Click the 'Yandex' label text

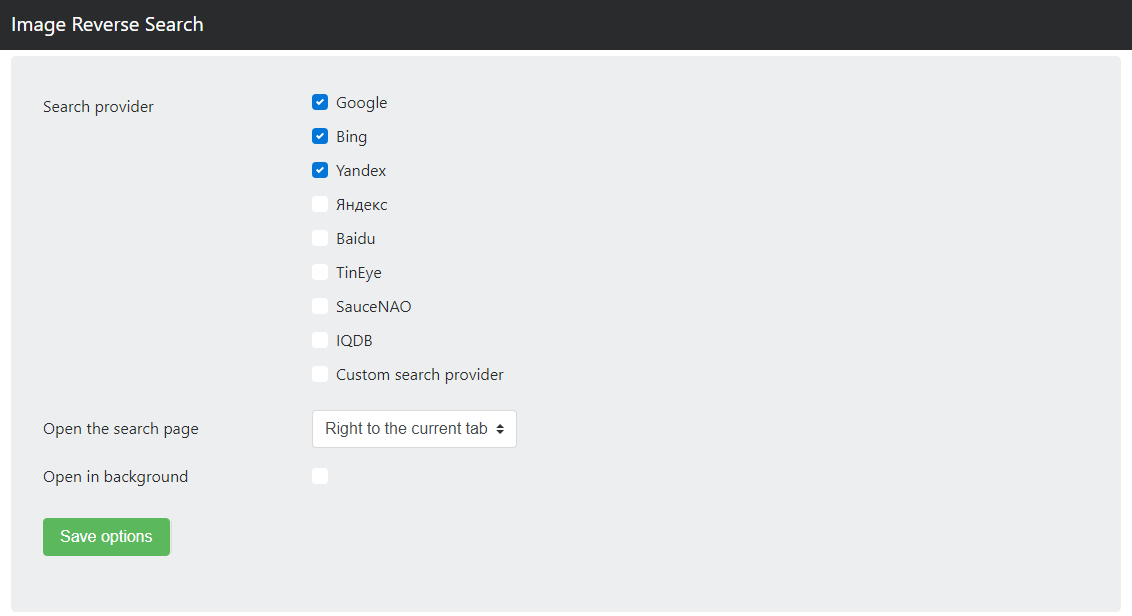tap(361, 171)
